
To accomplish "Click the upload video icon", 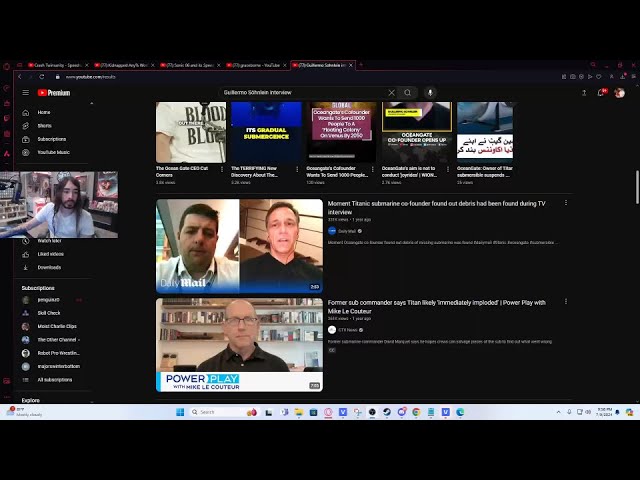I will pos(584,92).
